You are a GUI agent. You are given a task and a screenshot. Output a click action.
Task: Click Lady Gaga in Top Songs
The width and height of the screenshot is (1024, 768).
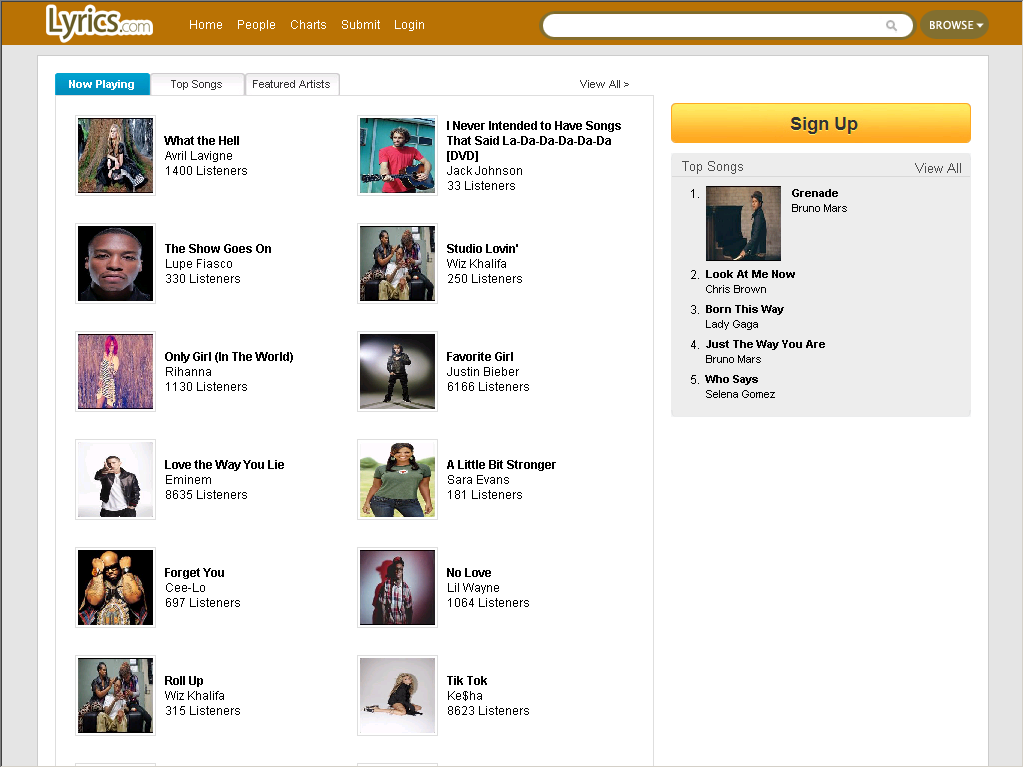tap(731, 325)
